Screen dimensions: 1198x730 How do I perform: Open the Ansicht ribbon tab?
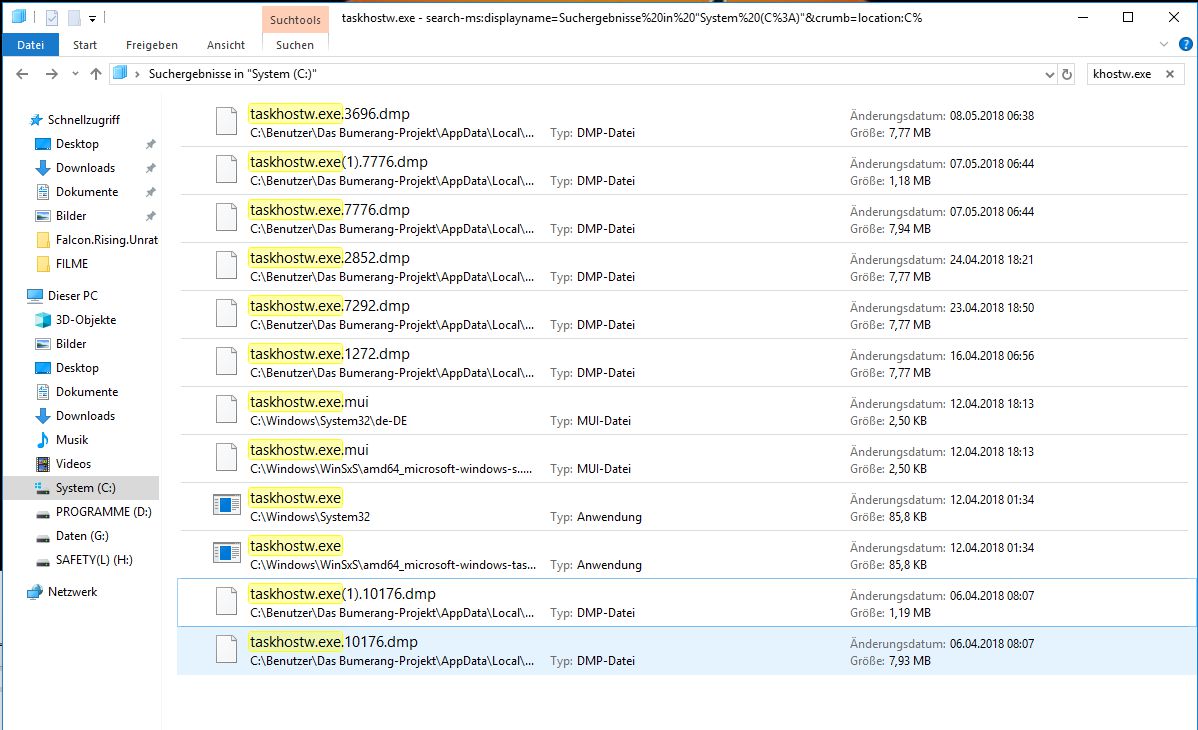[225, 45]
